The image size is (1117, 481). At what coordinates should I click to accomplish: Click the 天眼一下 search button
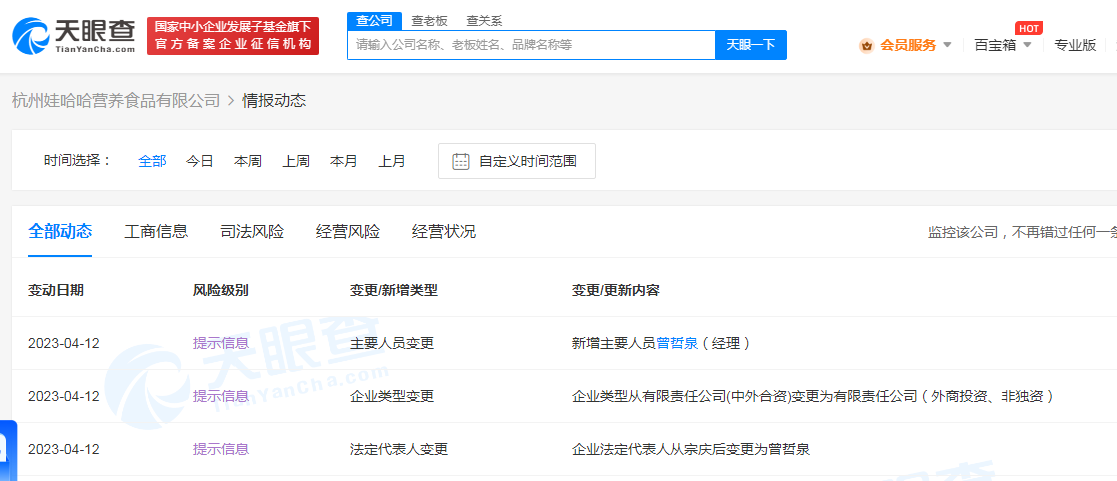(751, 45)
